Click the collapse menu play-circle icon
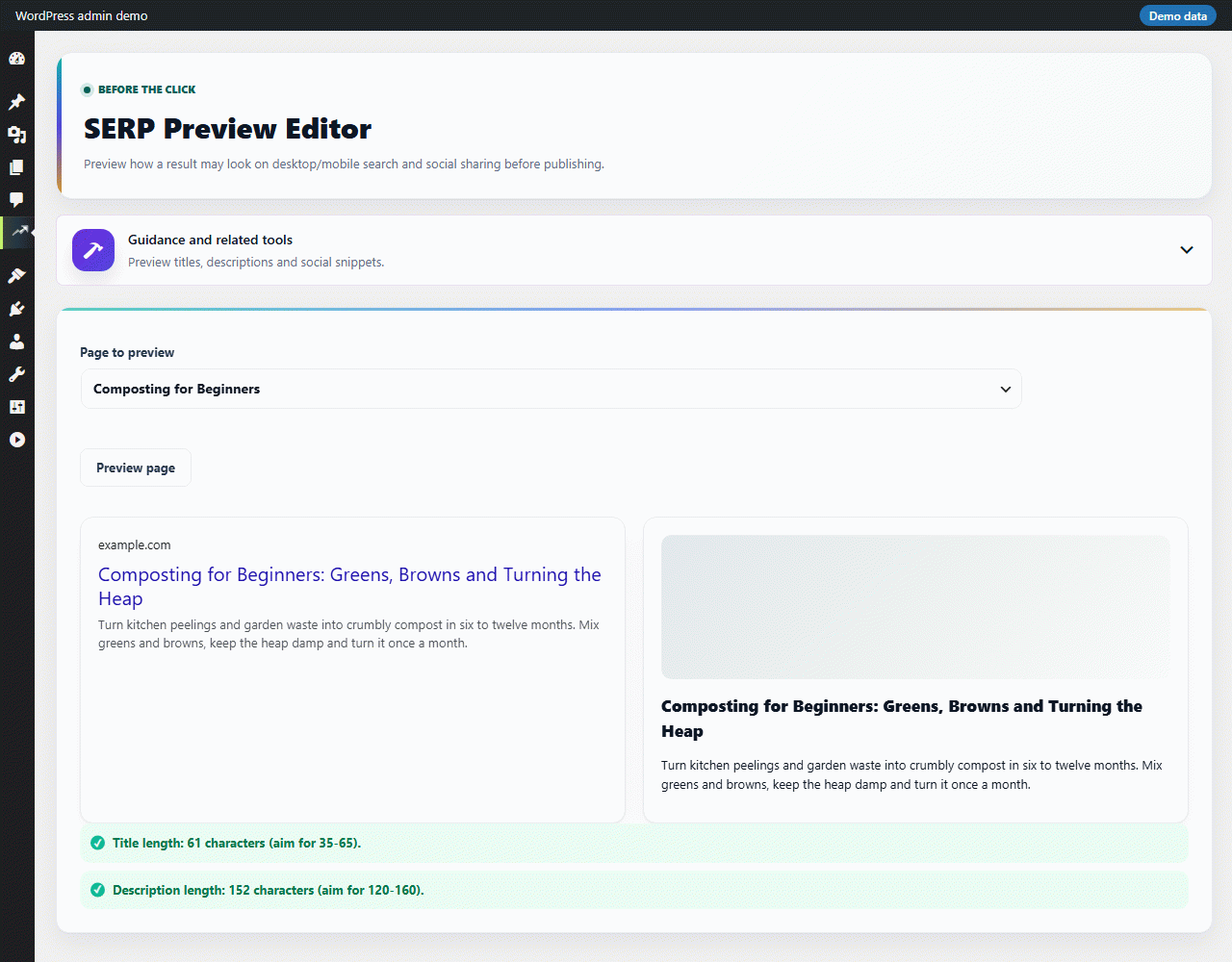The image size is (1232, 962). tap(16, 440)
